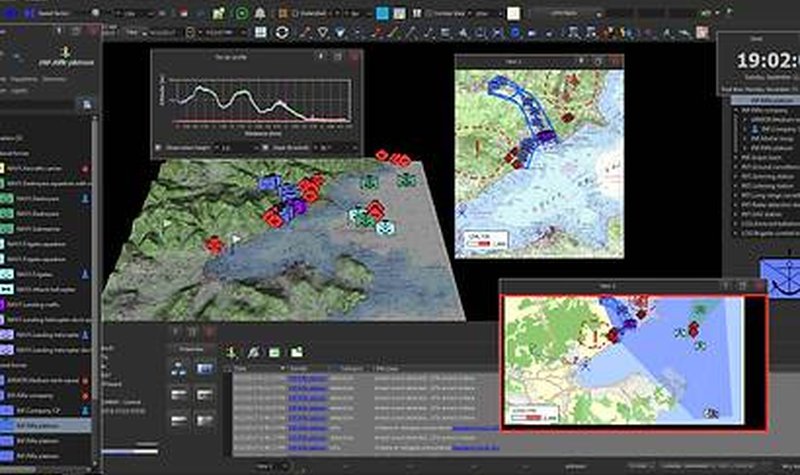
Task: Toggle the Observation height checkbox
Action: (x=158, y=147)
